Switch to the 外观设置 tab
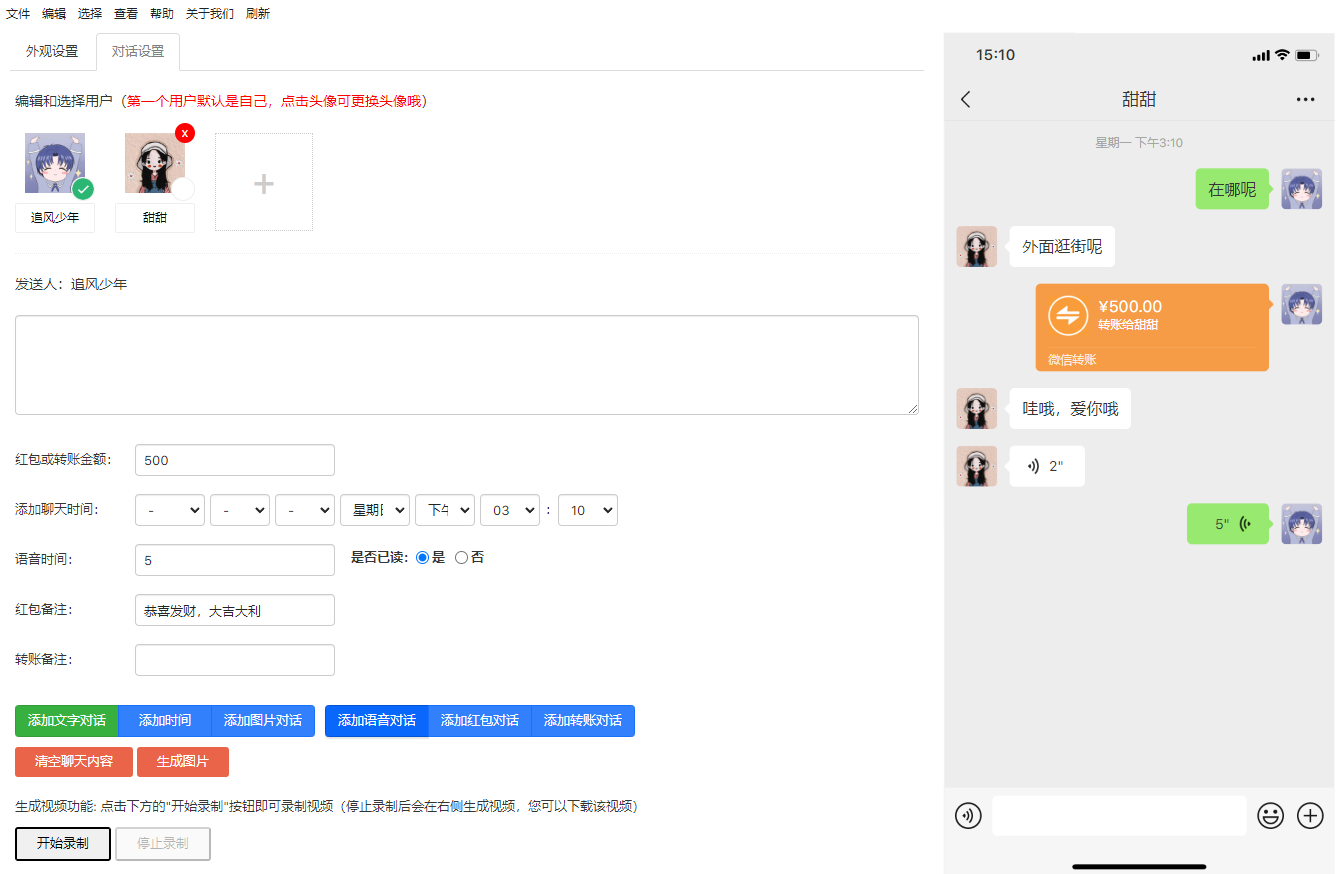 (x=52, y=52)
